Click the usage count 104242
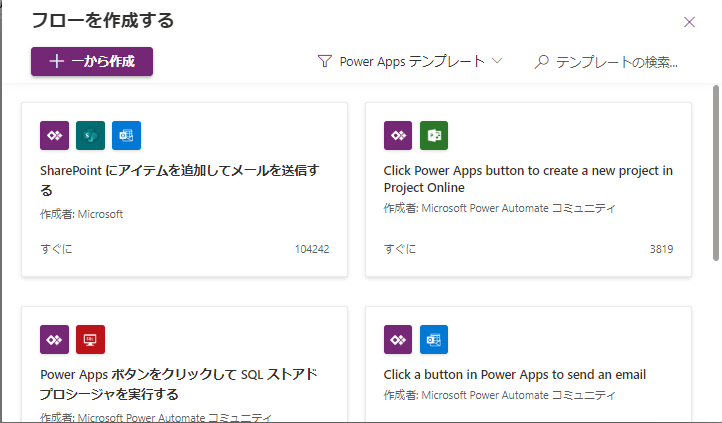 pos(312,249)
